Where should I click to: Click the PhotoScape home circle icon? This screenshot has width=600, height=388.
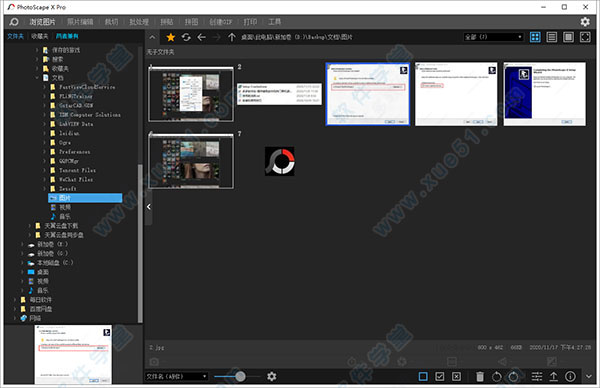click(14, 22)
